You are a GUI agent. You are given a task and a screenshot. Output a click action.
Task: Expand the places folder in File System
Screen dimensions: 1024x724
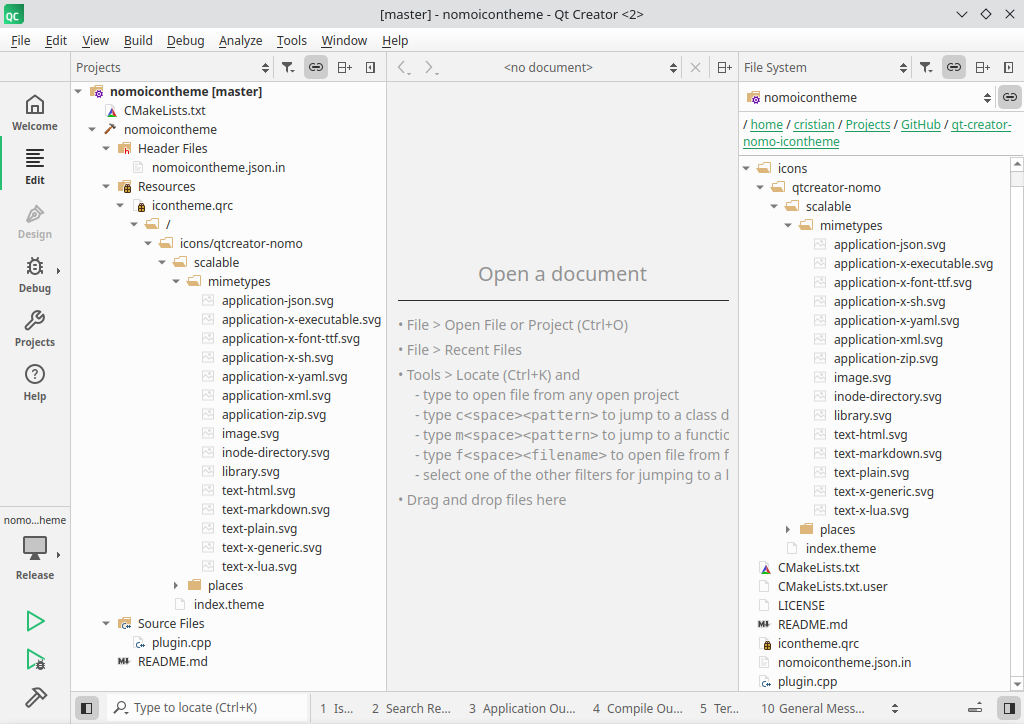(x=788, y=529)
